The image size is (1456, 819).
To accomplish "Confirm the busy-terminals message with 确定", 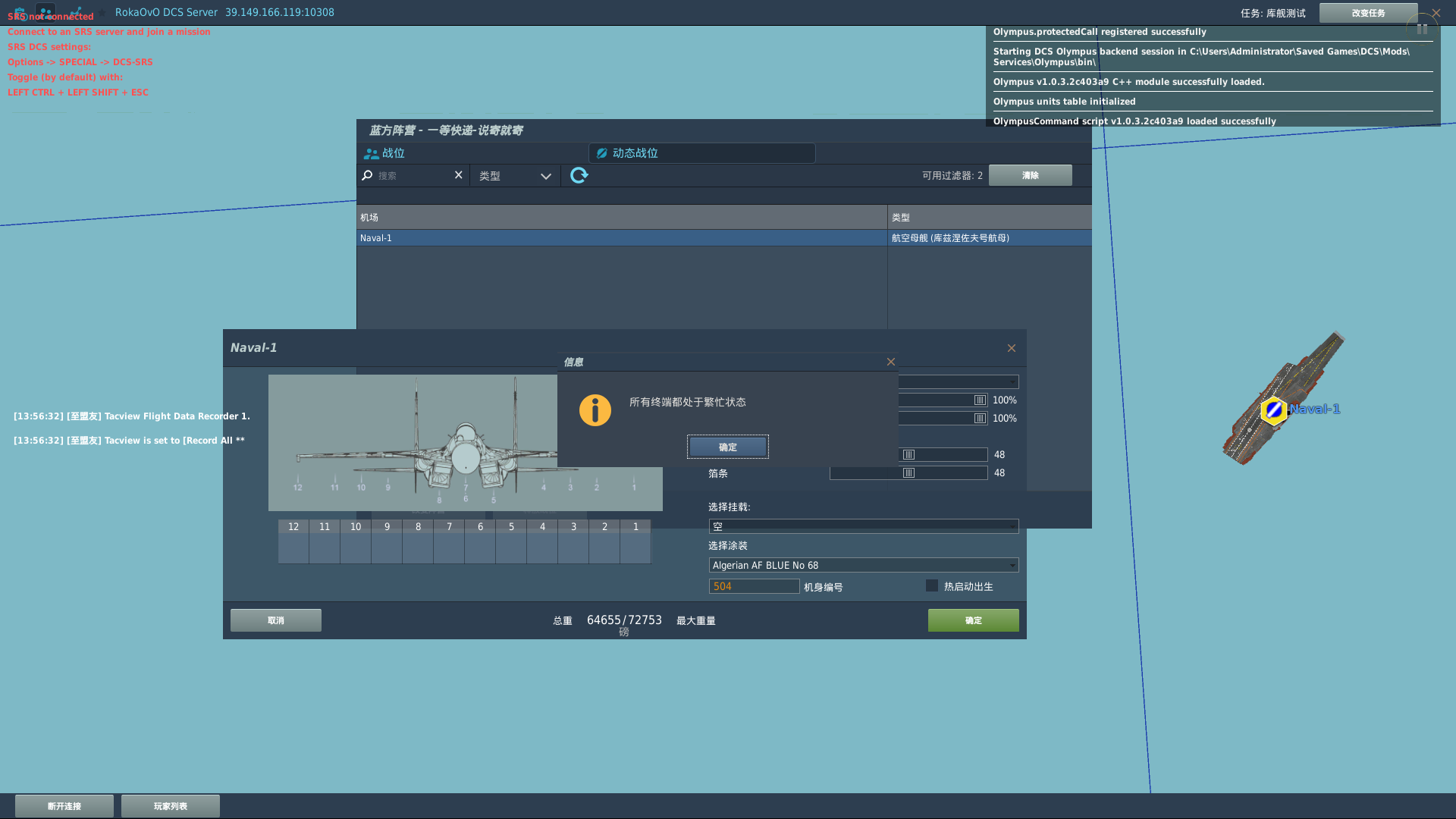I will 728,447.
